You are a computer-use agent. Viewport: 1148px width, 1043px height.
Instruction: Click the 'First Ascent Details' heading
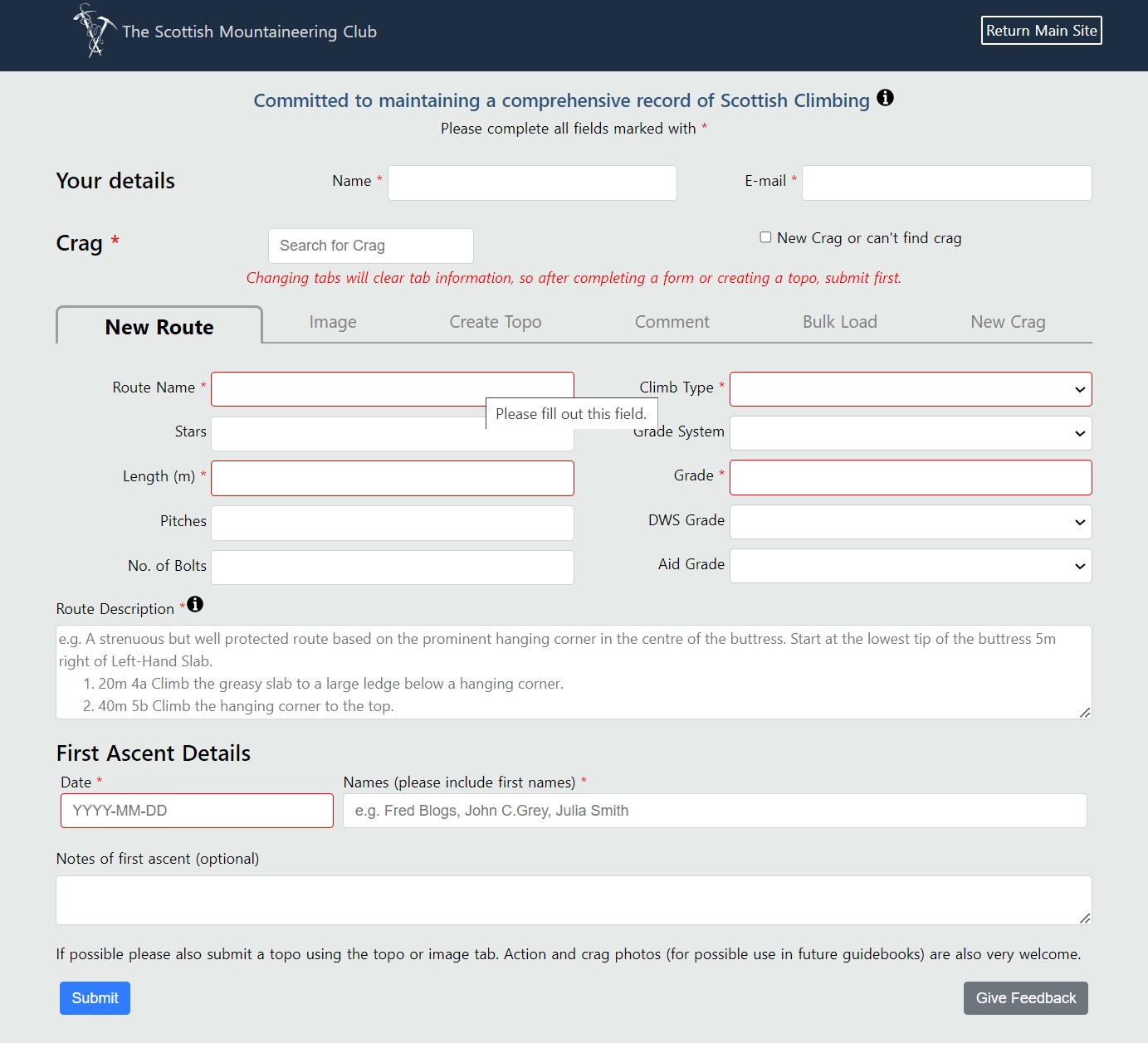154,753
